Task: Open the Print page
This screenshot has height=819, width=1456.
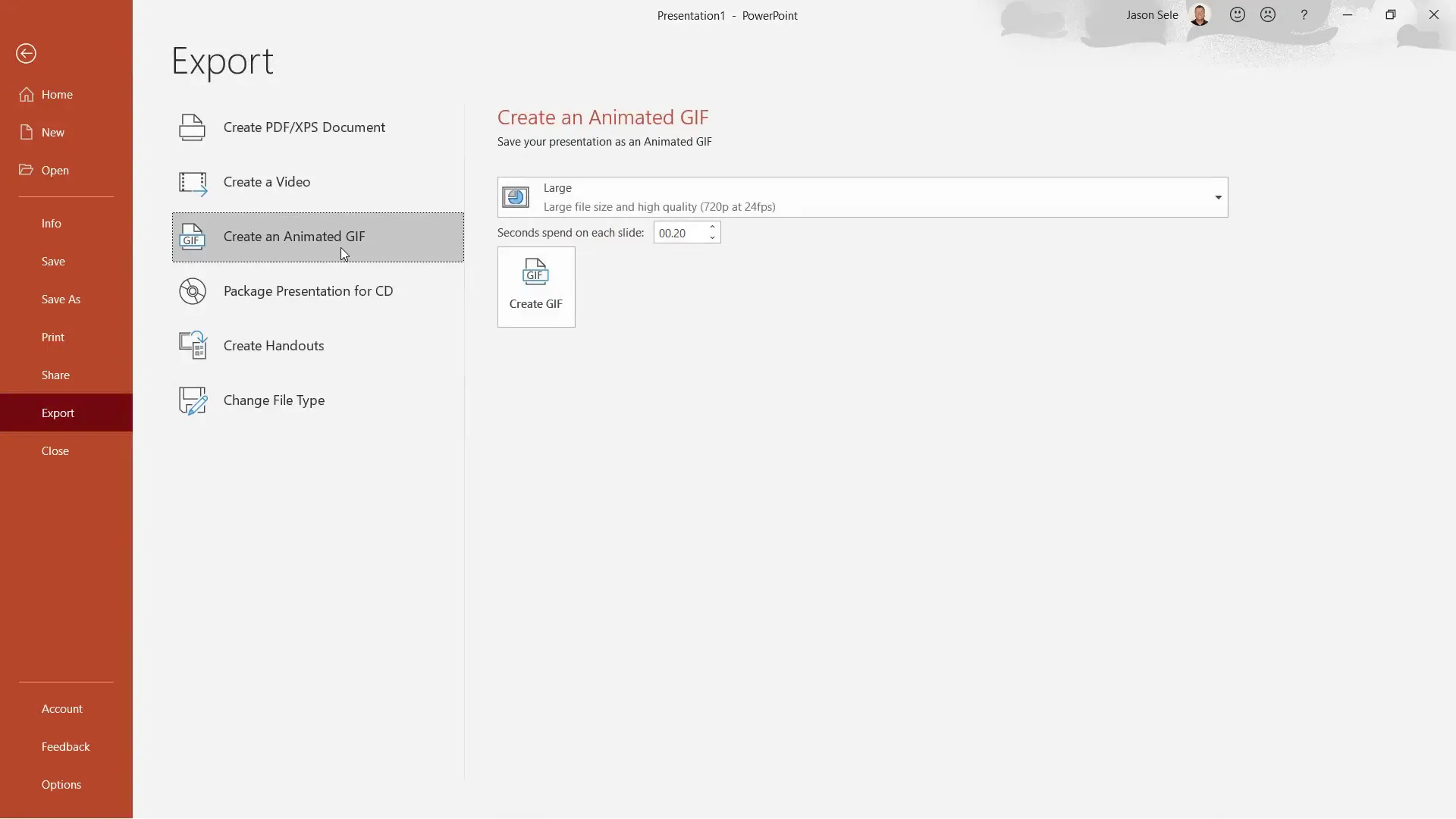Action: click(x=66, y=337)
